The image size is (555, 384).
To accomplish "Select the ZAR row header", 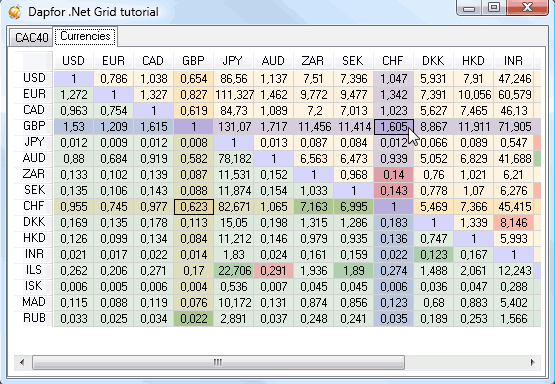I will pyautogui.click(x=34, y=174).
